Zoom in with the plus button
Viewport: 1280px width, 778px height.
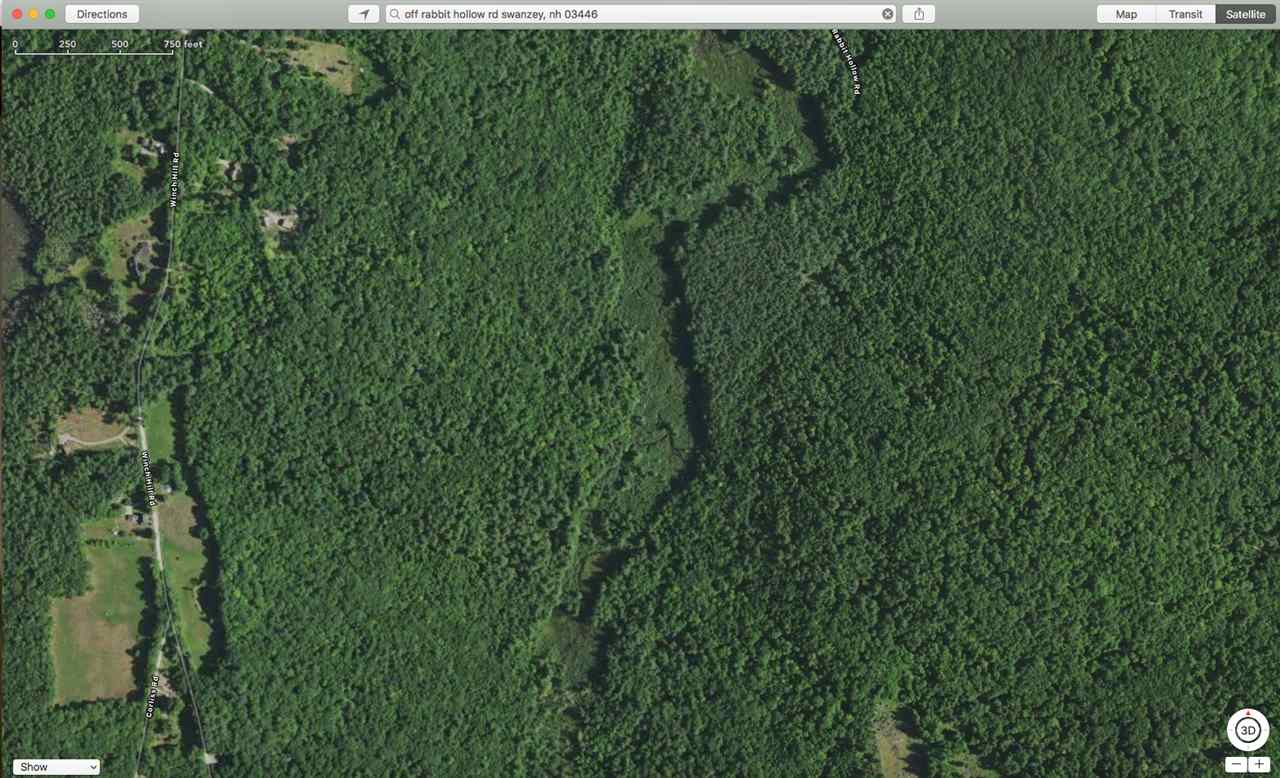tap(1259, 765)
